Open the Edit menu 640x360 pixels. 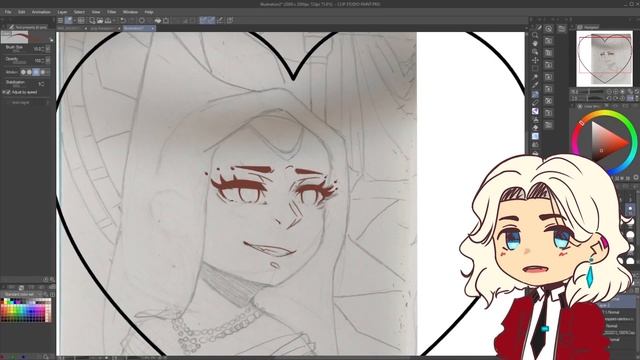[22, 12]
